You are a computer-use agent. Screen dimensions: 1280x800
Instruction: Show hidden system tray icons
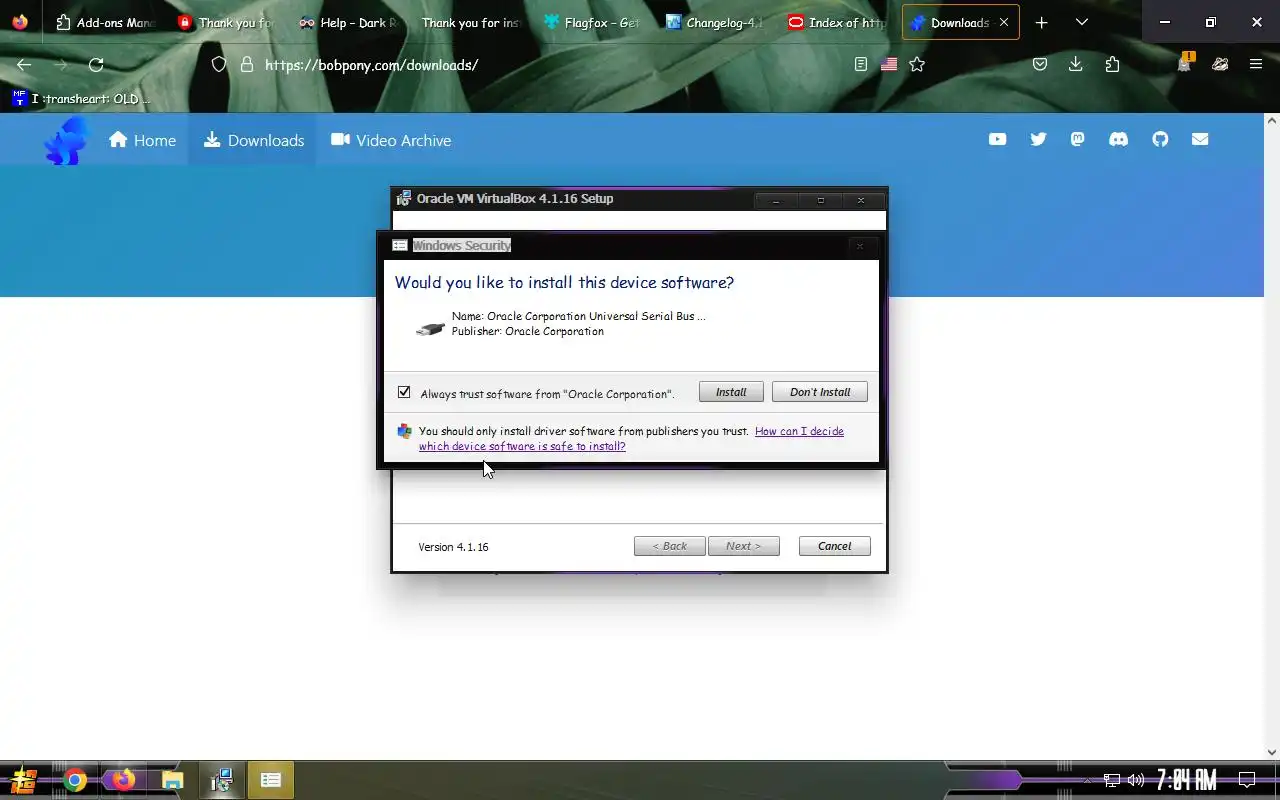pos(1088,780)
